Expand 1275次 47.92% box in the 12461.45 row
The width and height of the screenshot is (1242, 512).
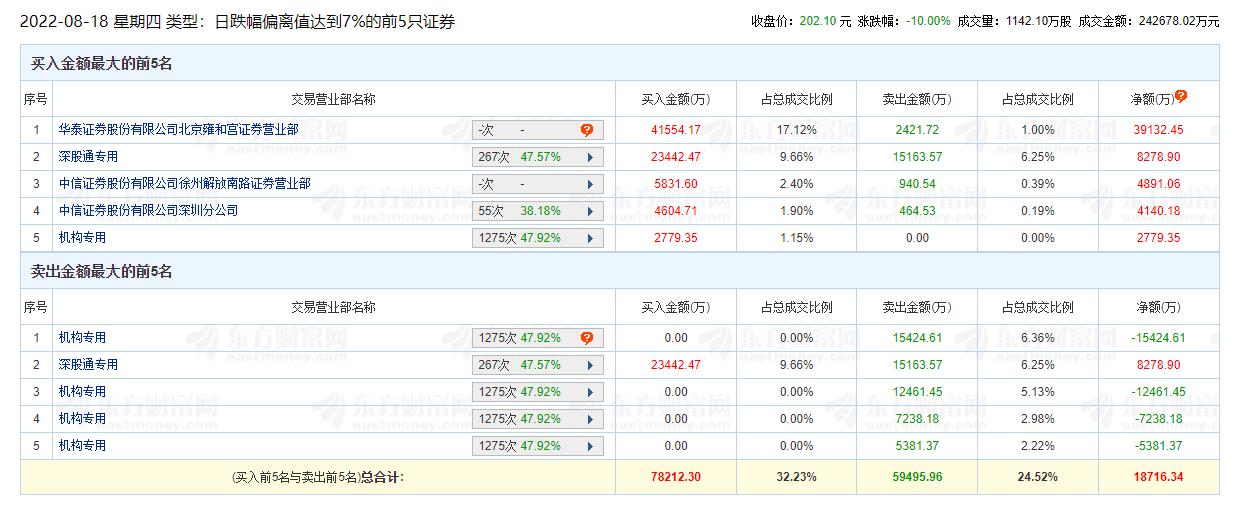click(x=538, y=392)
